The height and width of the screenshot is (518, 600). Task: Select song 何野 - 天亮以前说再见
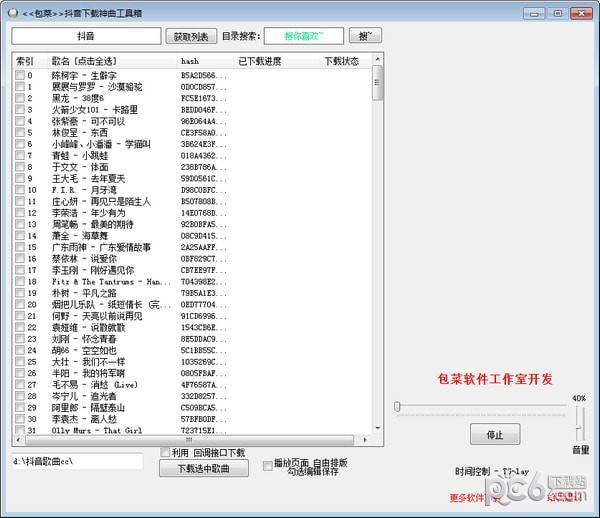point(97,316)
